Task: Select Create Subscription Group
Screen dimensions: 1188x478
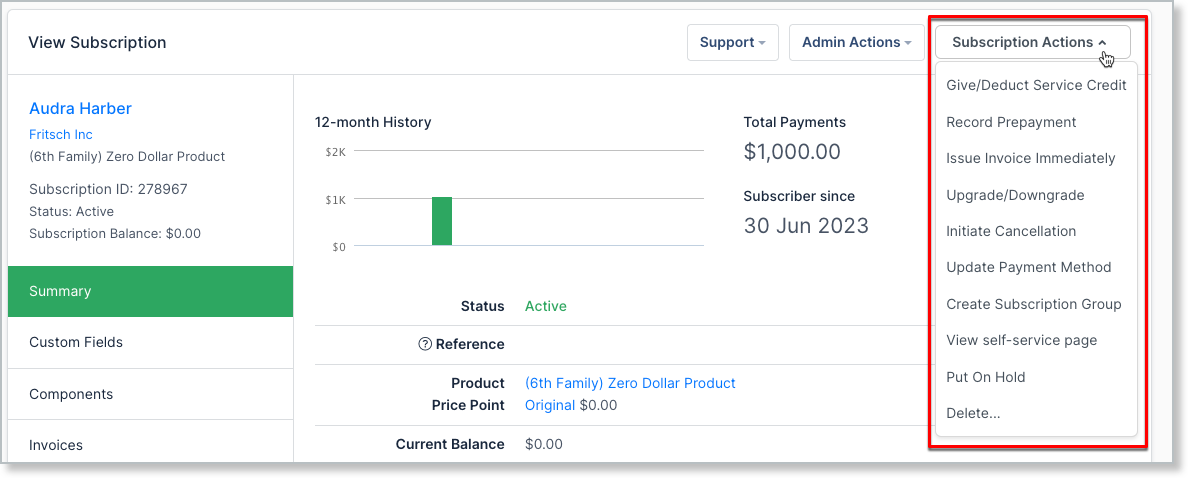Action: tap(1033, 304)
